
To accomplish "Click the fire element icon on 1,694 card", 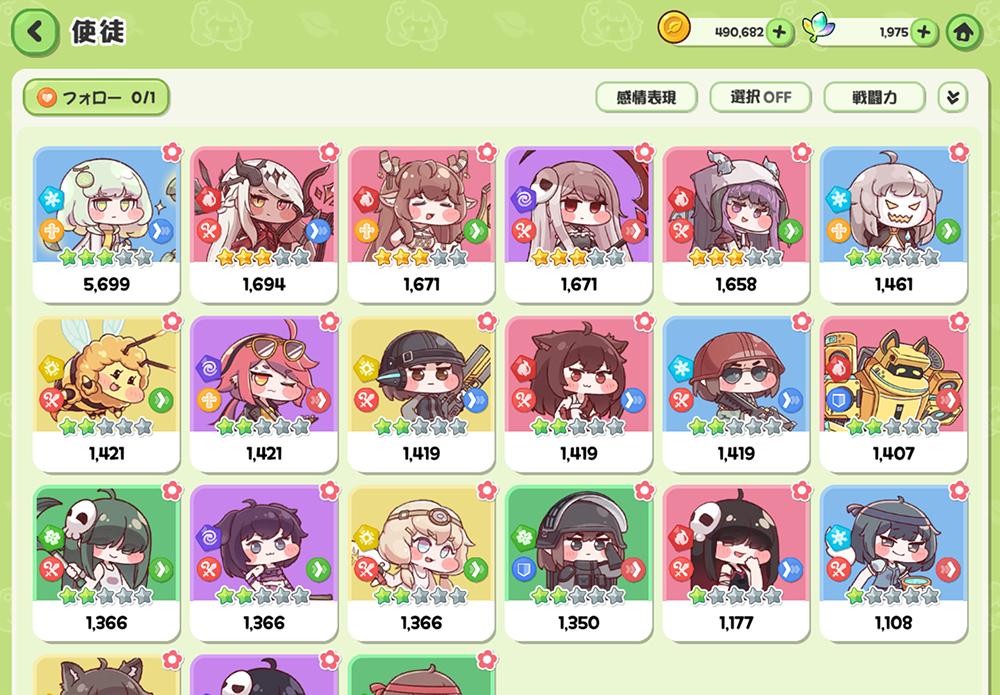I will pyautogui.click(x=208, y=199).
